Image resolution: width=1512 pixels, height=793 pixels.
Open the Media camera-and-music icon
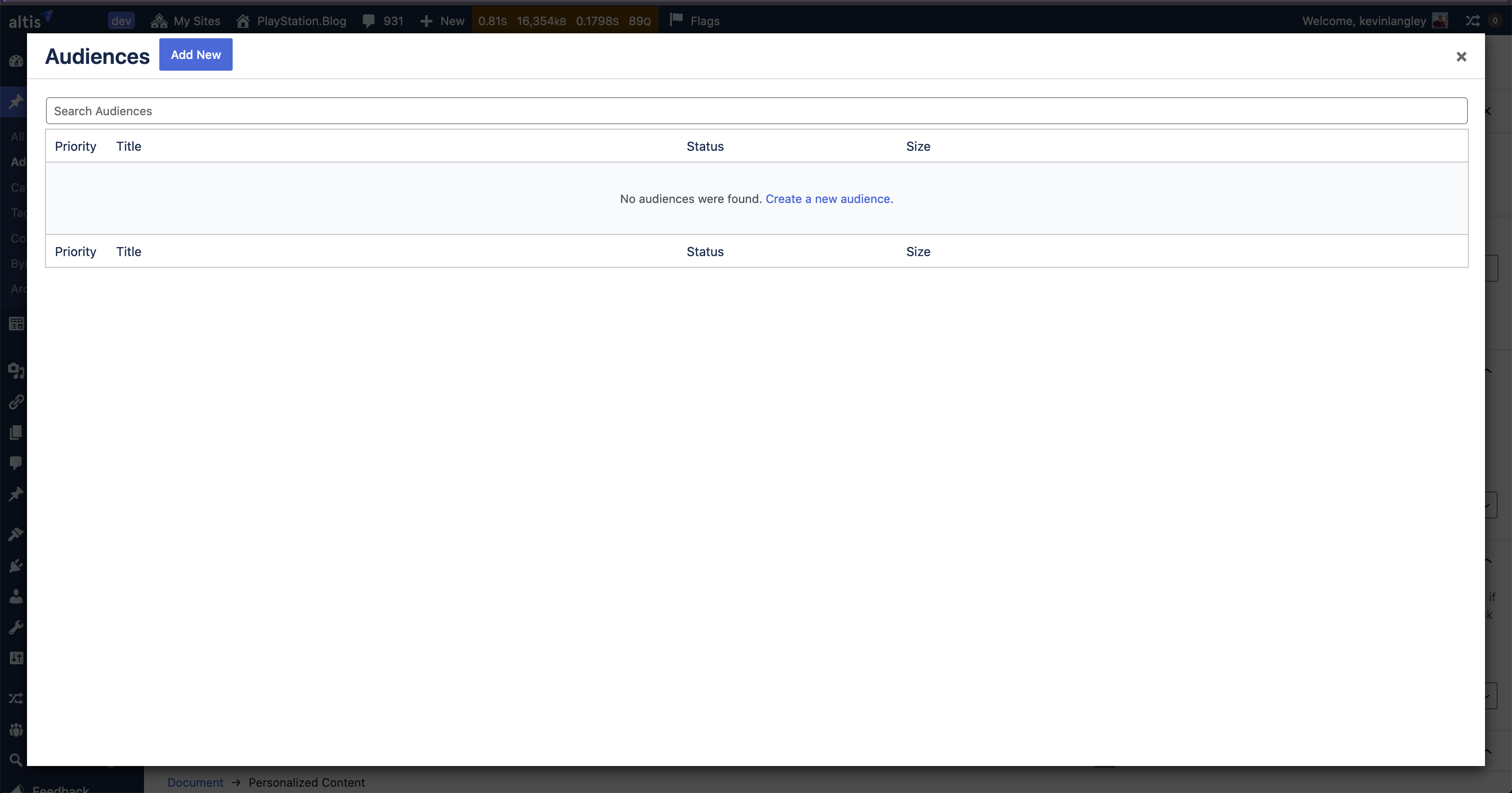(x=16, y=370)
